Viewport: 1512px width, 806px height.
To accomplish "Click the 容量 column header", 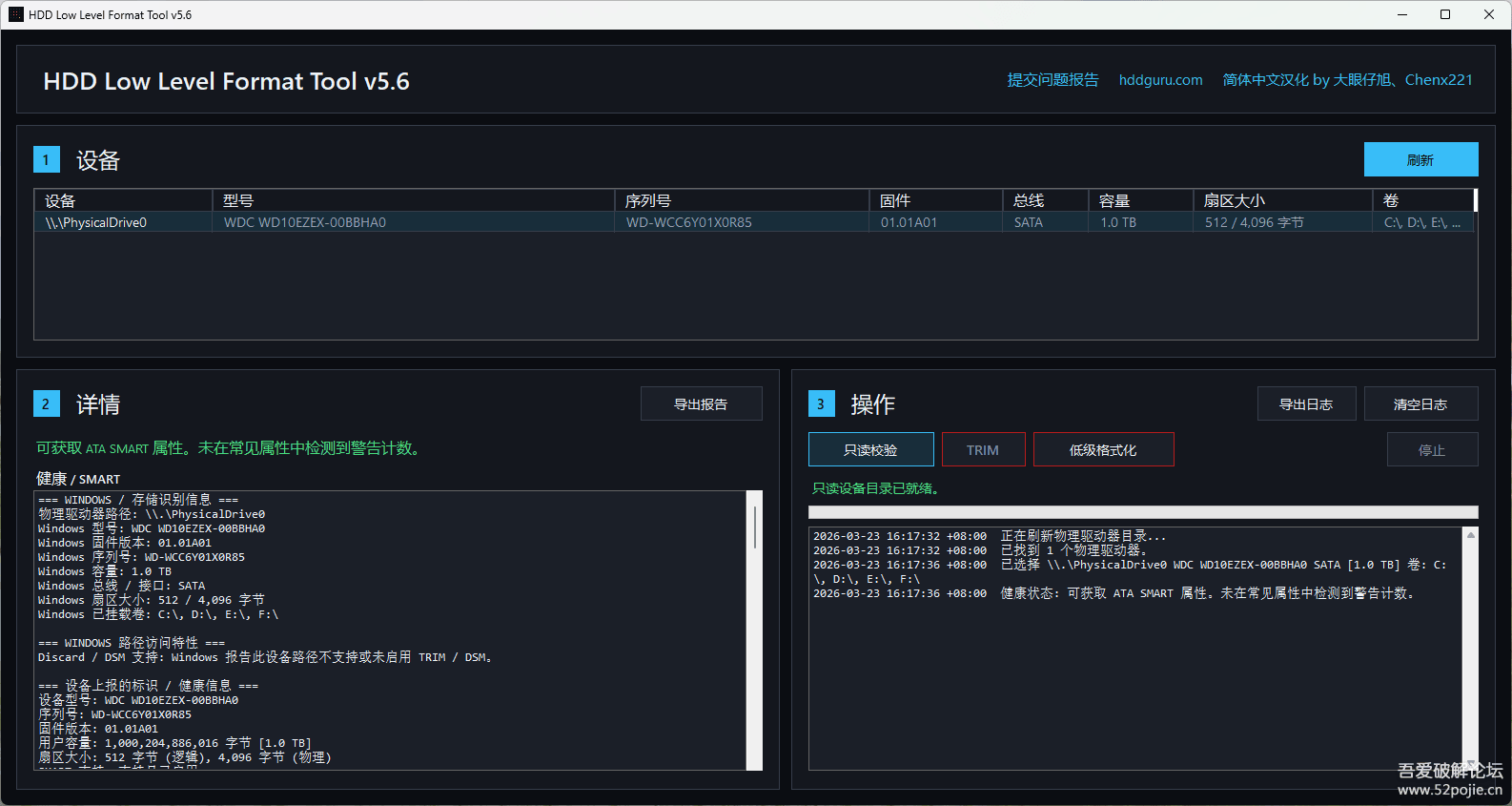I will pos(1140,200).
